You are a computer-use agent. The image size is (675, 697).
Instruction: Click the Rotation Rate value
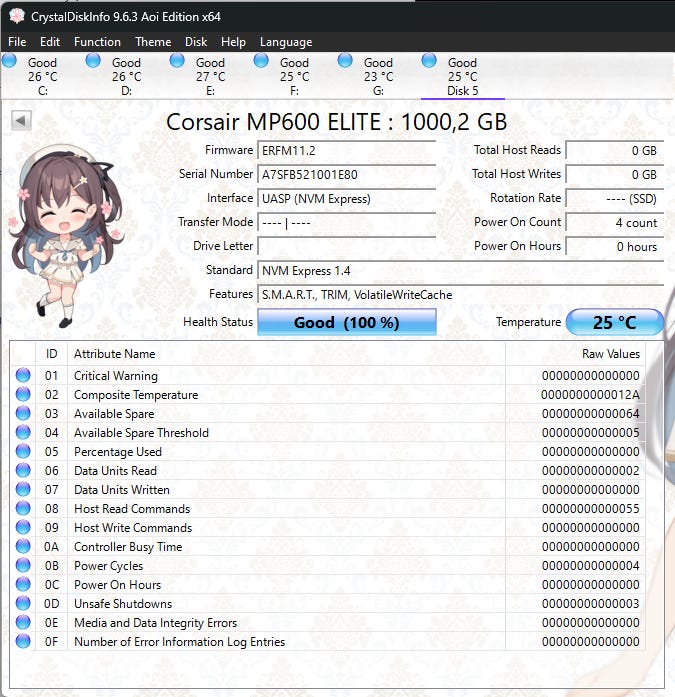615,199
